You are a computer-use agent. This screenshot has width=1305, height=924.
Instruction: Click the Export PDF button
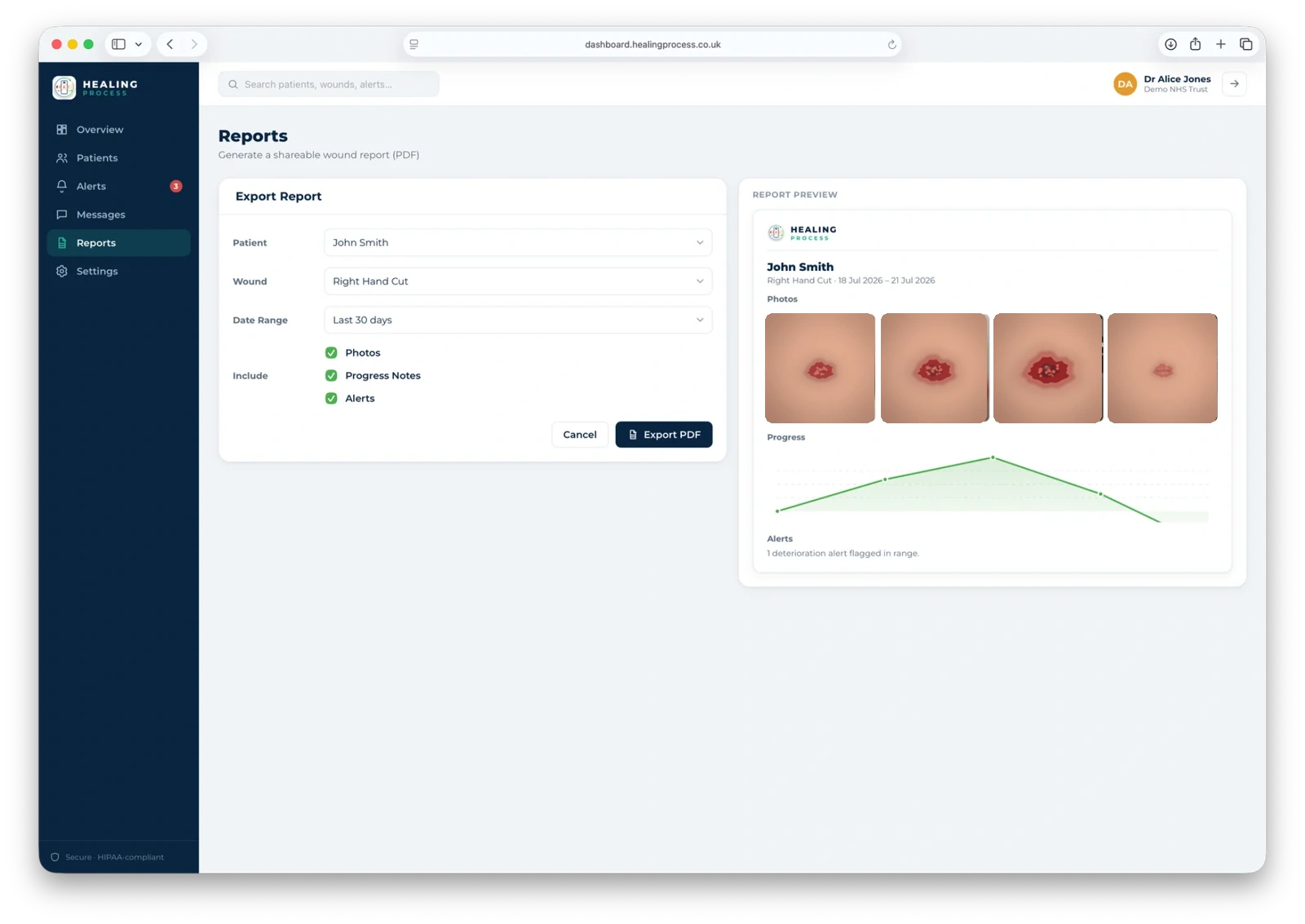coord(664,435)
